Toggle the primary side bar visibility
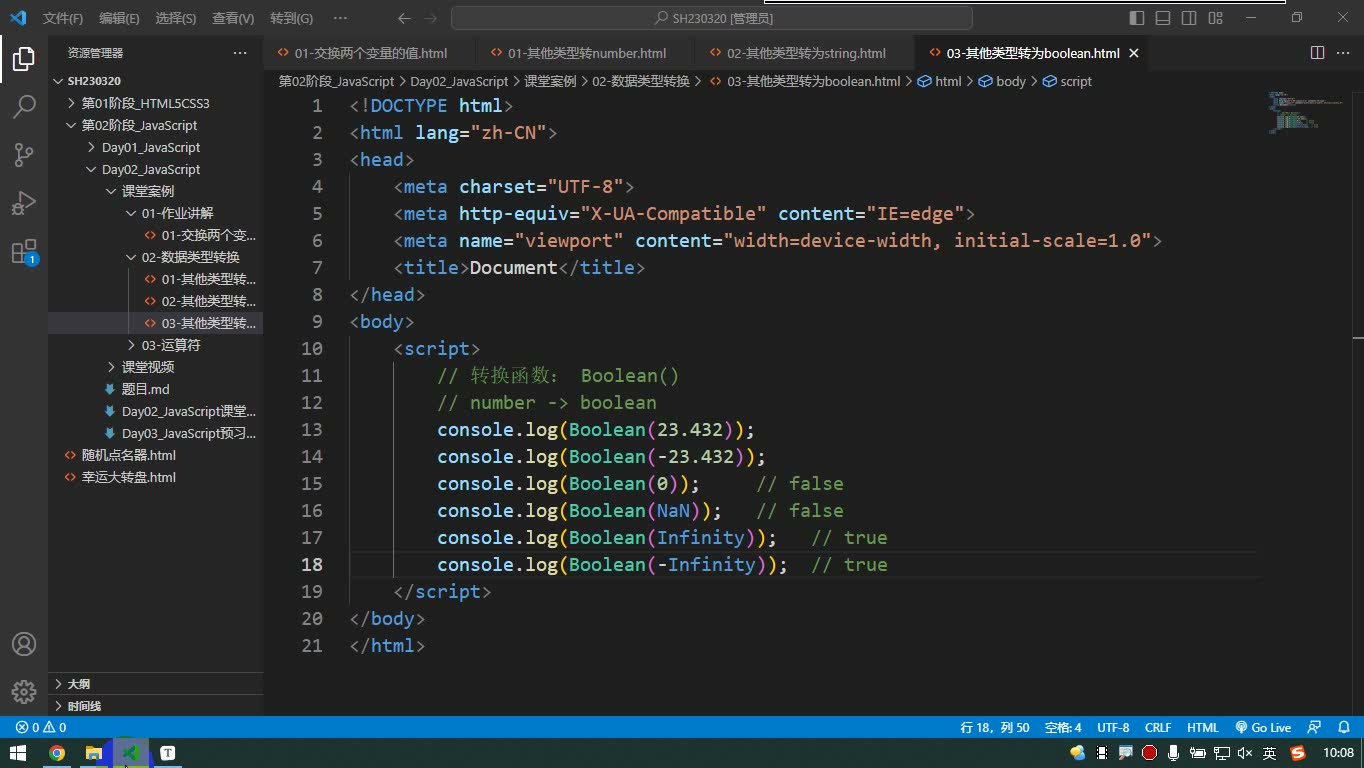1364x768 pixels. pos(1137,18)
